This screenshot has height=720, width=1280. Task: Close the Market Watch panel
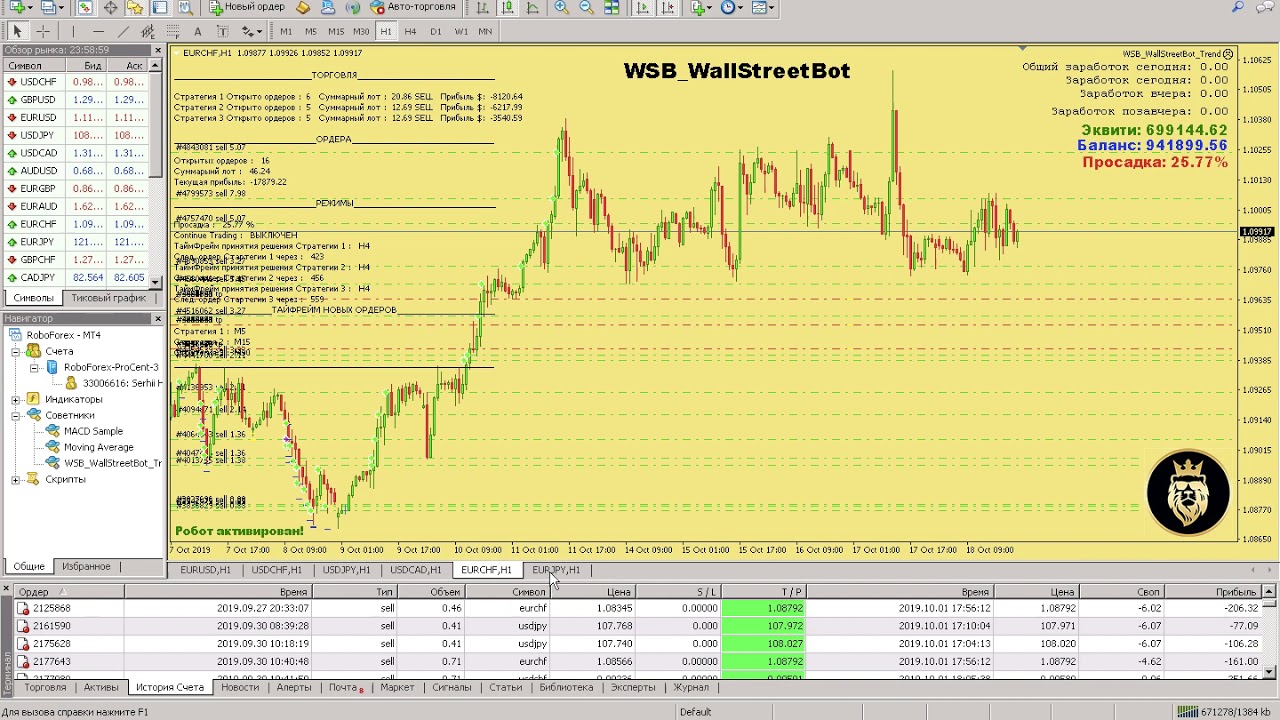tap(157, 50)
